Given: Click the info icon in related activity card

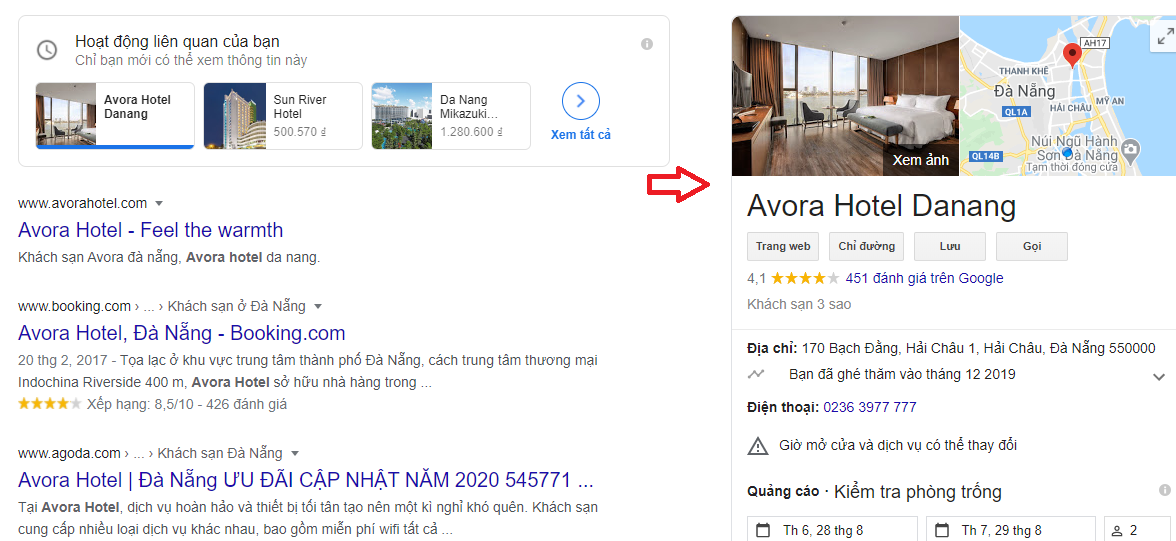Looking at the screenshot, I should point(646,44).
